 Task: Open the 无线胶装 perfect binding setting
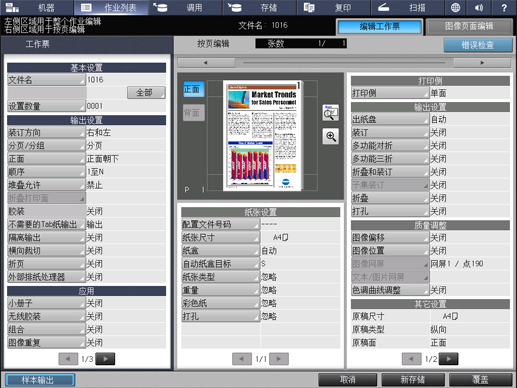pyautogui.click(x=46, y=316)
